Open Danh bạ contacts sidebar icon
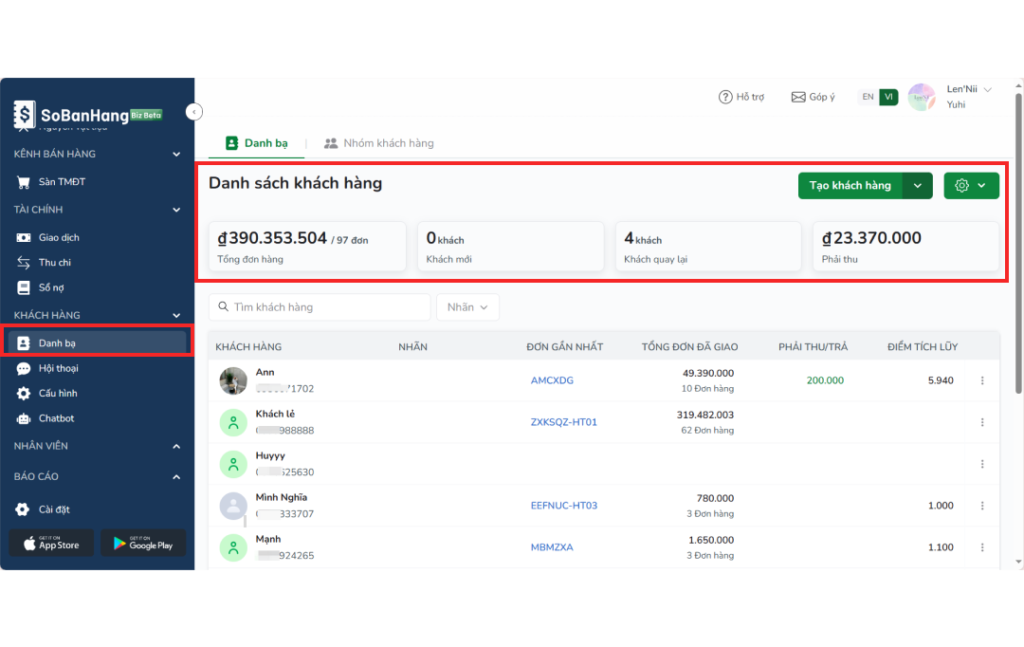This screenshot has width=1024, height=647. 24,343
